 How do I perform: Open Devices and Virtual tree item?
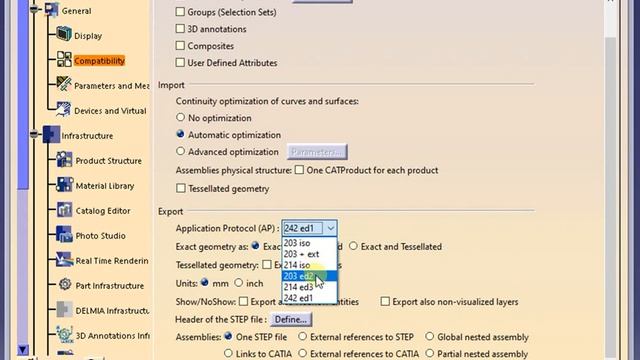pos(110,111)
